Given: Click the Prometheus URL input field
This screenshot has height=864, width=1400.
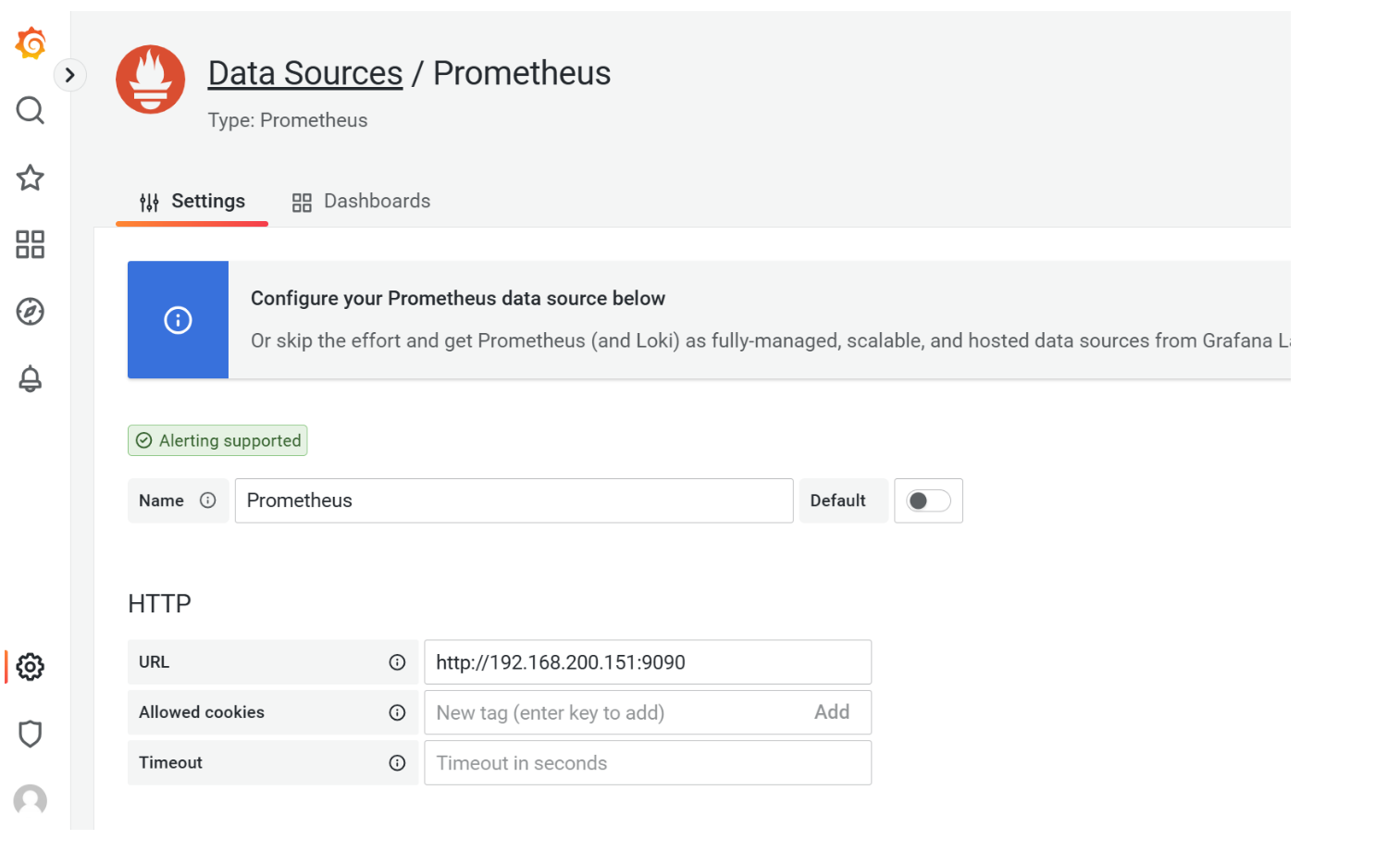Looking at the screenshot, I should [x=647, y=662].
